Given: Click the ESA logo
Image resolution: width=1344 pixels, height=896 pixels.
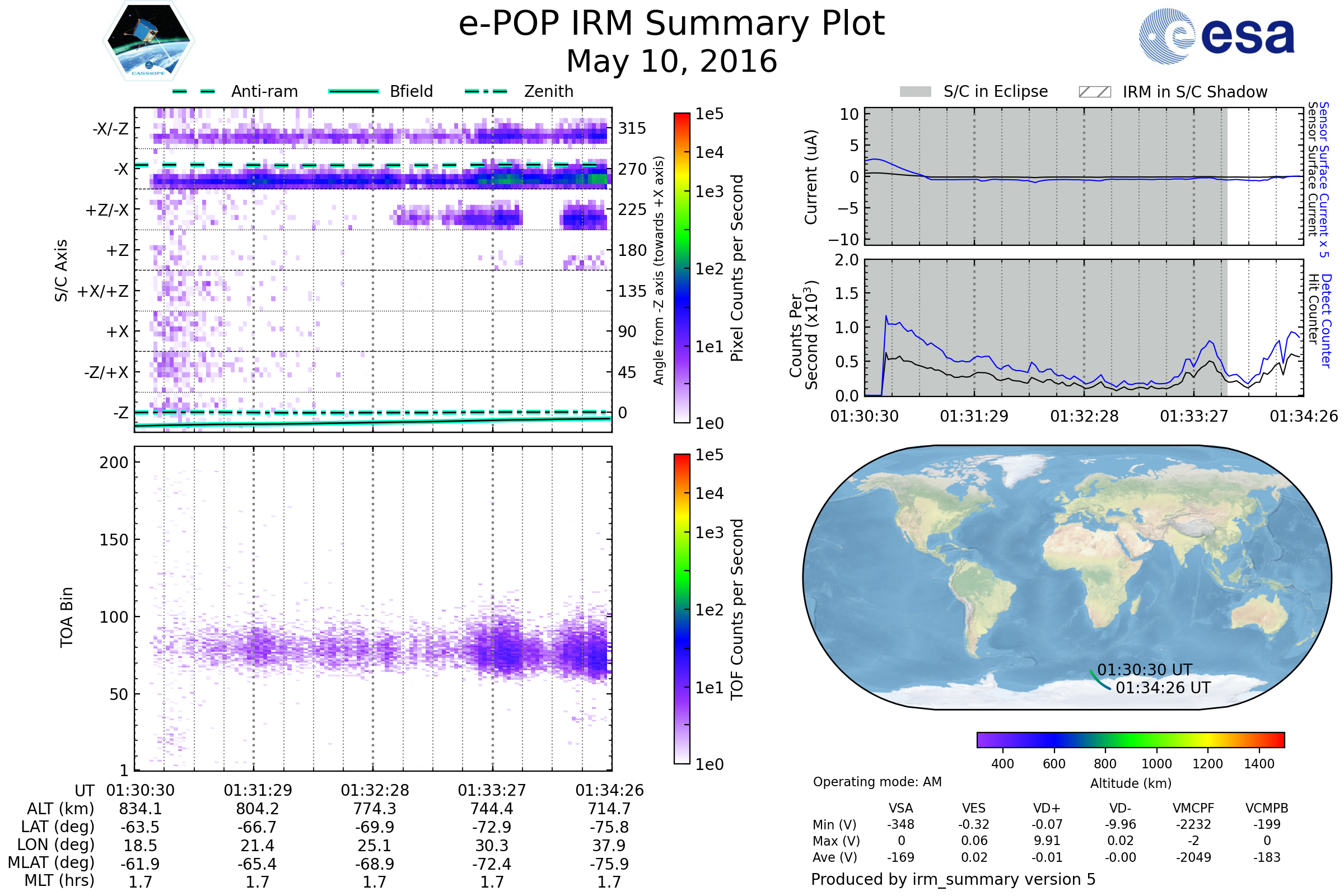Looking at the screenshot, I should (x=1216, y=36).
